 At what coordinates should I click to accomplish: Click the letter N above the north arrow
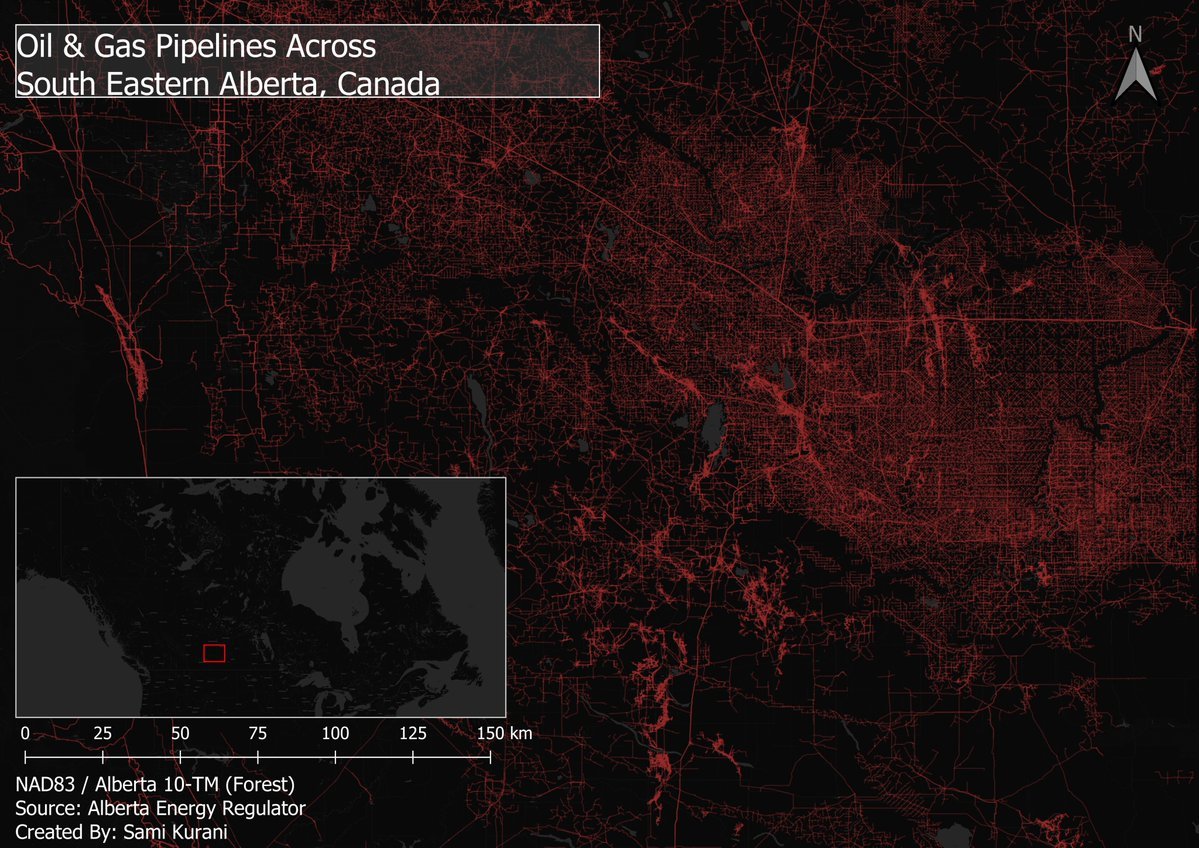[1135, 34]
